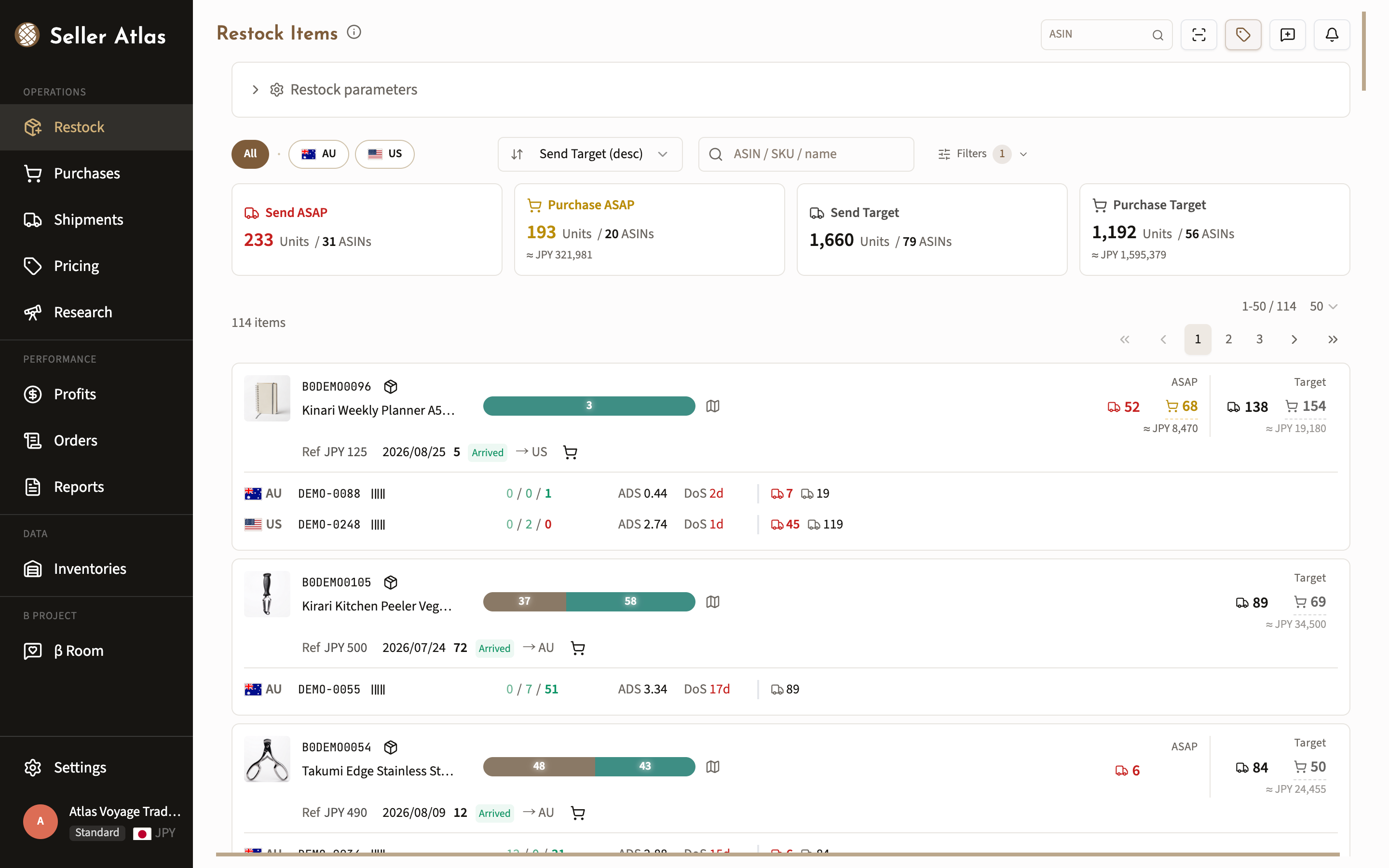Go to page 3

(x=1259, y=339)
